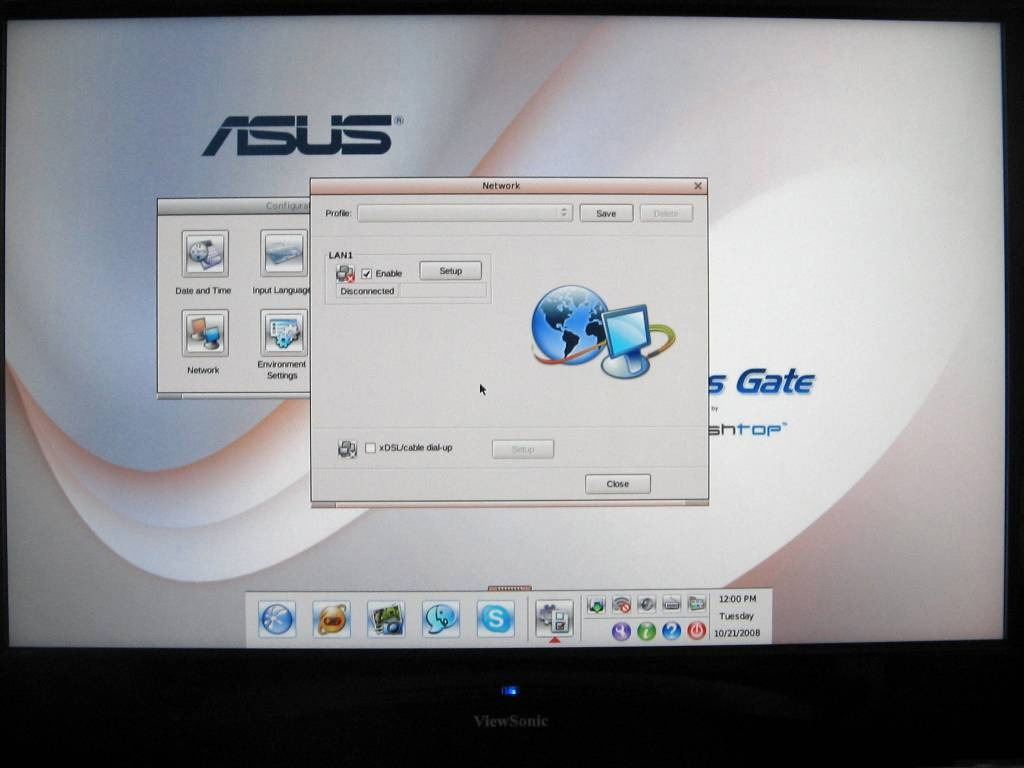Click the Disconnected status field

coord(411,291)
